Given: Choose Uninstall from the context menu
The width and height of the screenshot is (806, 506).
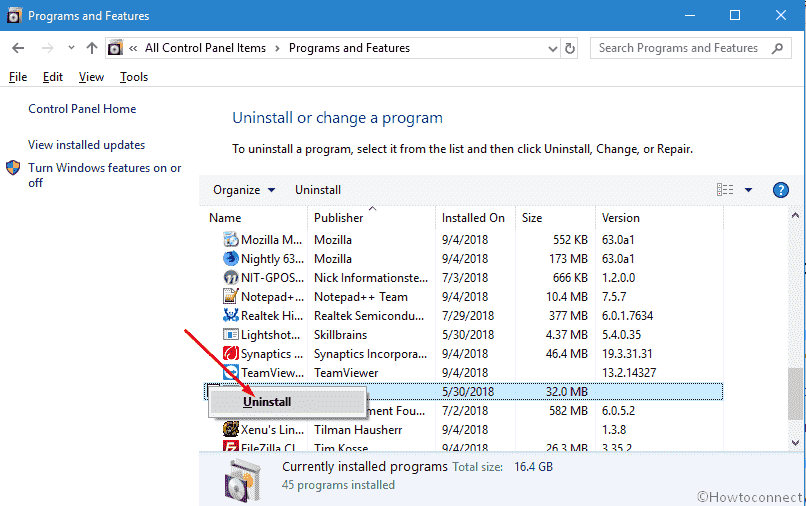Looking at the screenshot, I should [x=287, y=402].
